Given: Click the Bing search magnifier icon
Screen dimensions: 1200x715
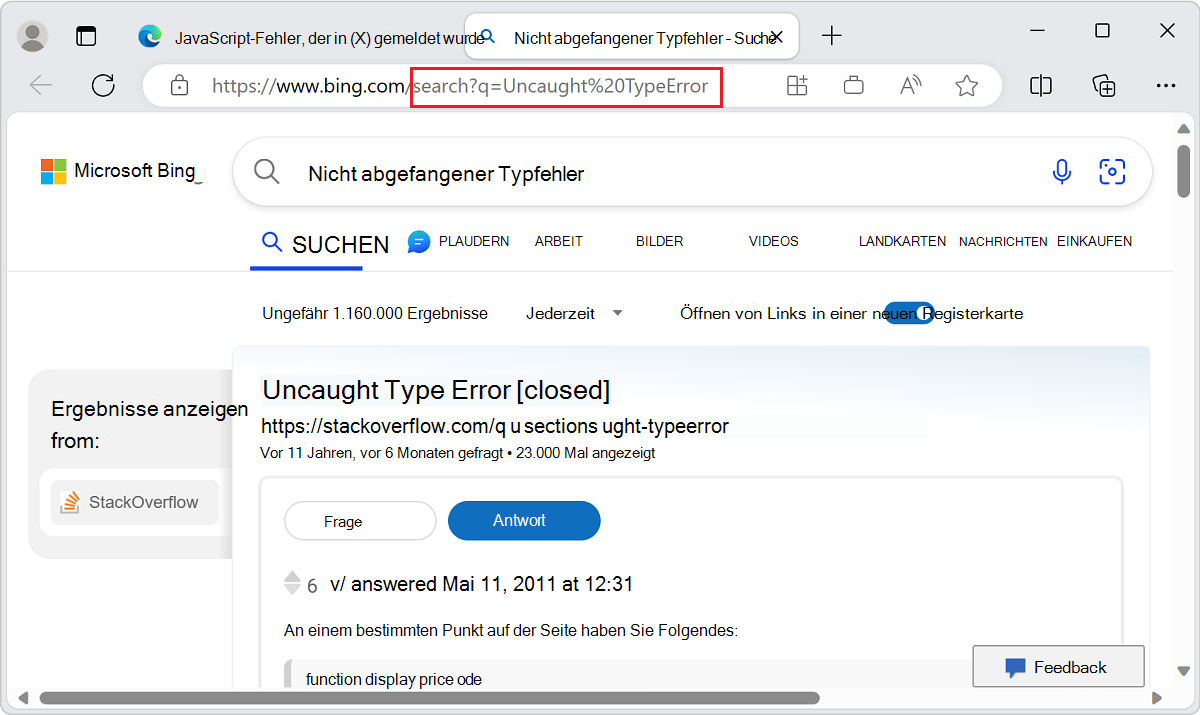Looking at the screenshot, I should [266, 171].
